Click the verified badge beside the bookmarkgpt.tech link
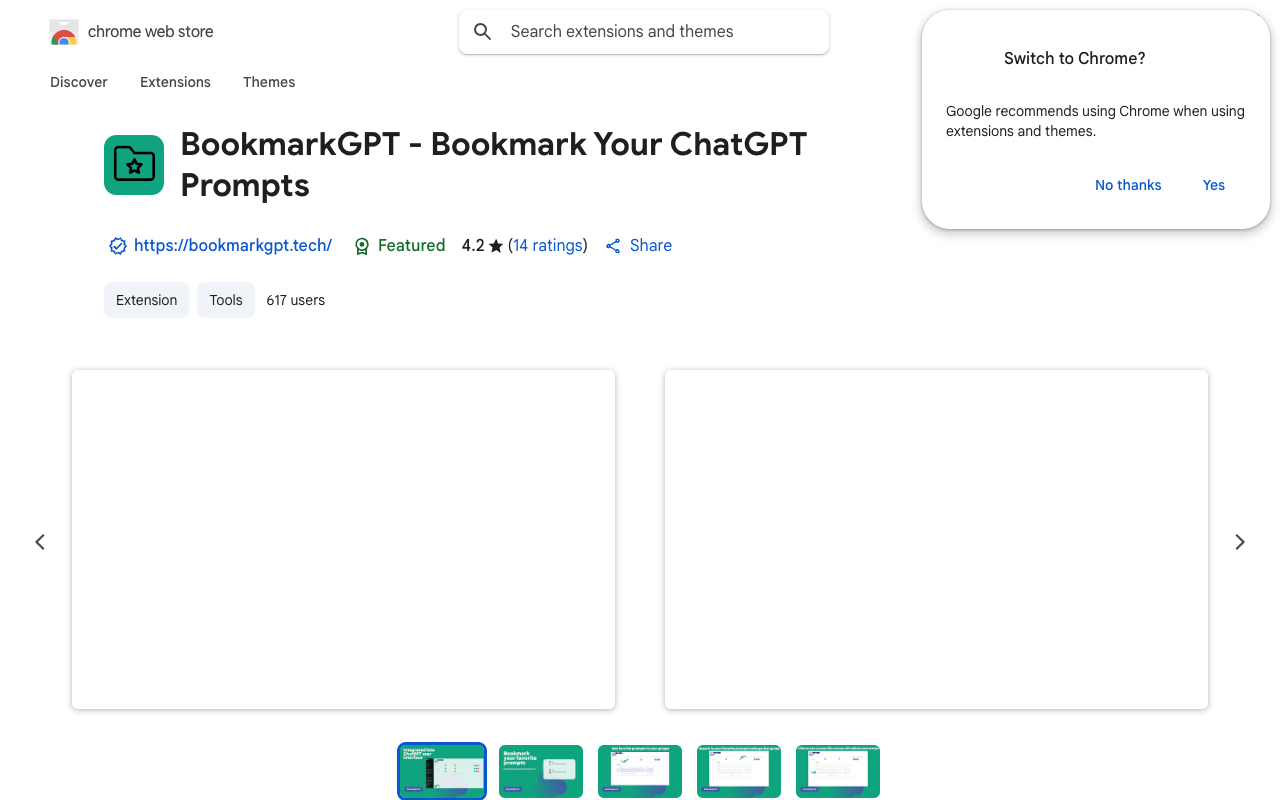 (x=118, y=246)
